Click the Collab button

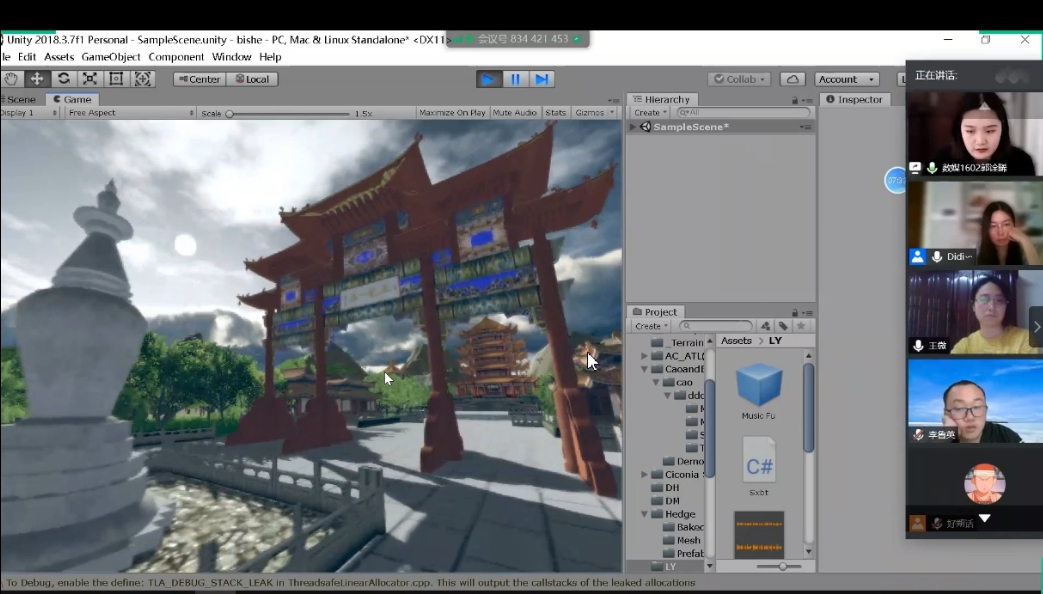point(739,79)
